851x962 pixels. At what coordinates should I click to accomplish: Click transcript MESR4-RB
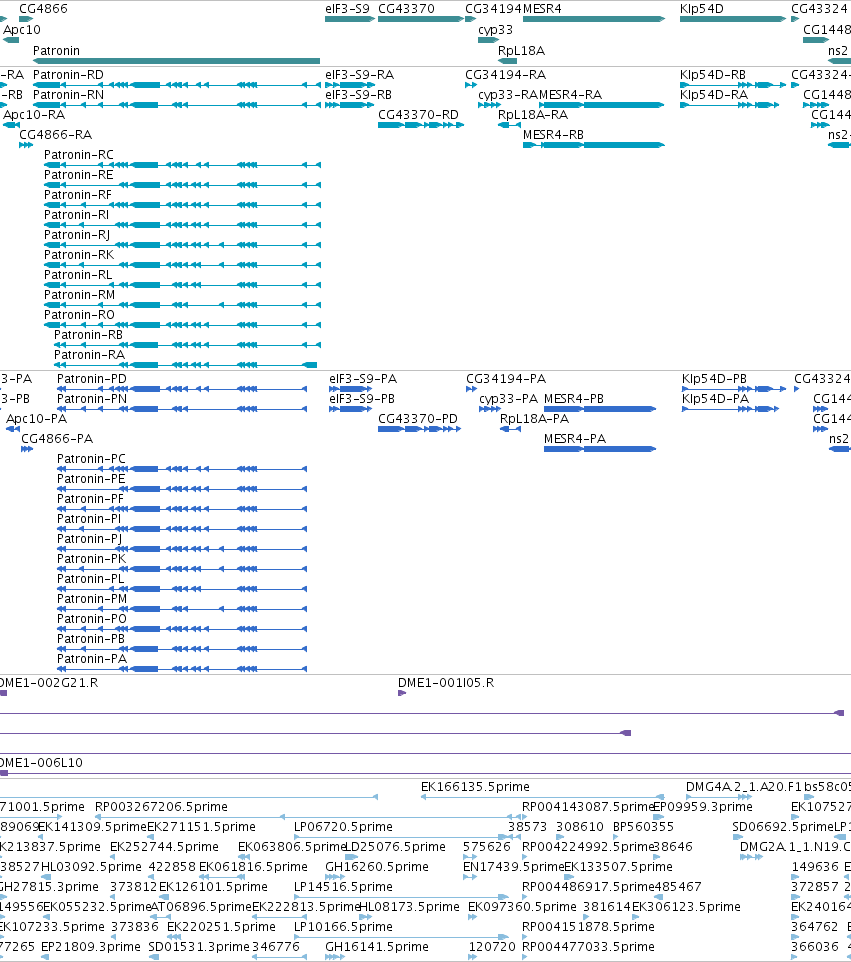click(x=594, y=145)
